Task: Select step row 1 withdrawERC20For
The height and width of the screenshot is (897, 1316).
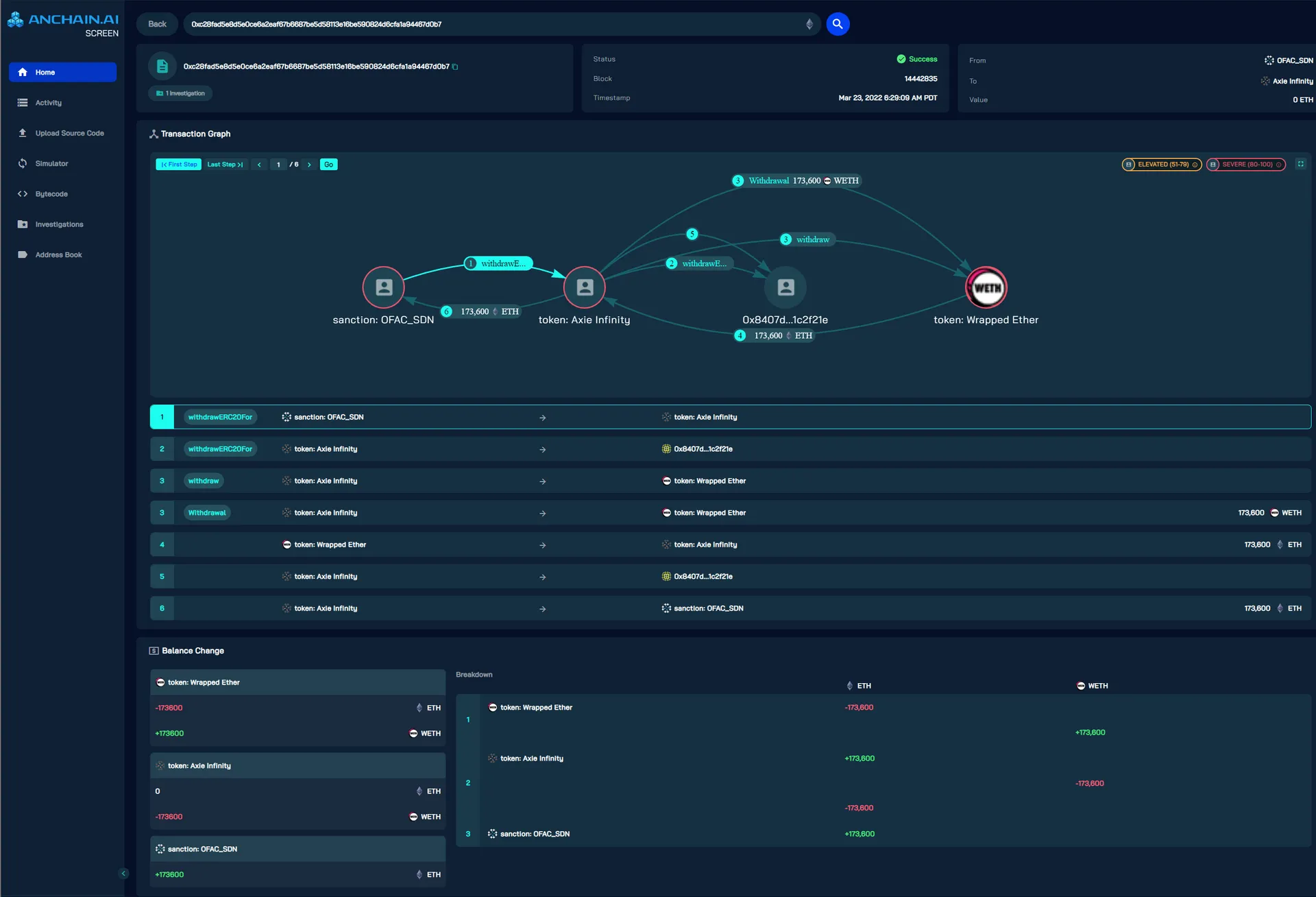Action: pyautogui.click(x=731, y=417)
